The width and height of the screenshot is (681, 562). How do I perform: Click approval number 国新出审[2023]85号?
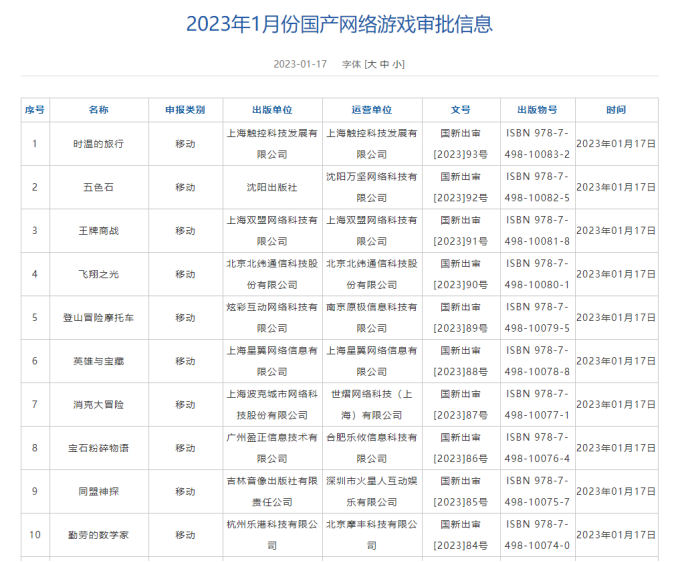[461, 491]
